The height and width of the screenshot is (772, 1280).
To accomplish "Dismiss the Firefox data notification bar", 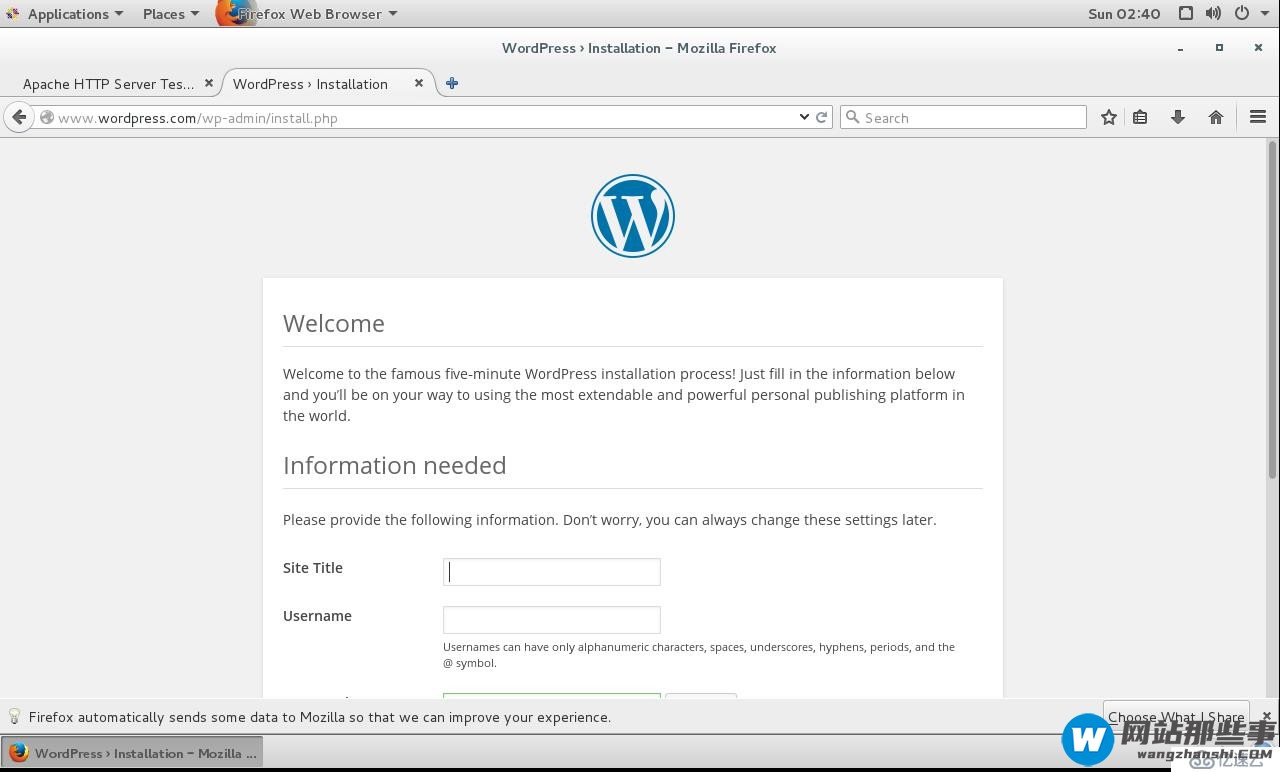I will 1266,716.
